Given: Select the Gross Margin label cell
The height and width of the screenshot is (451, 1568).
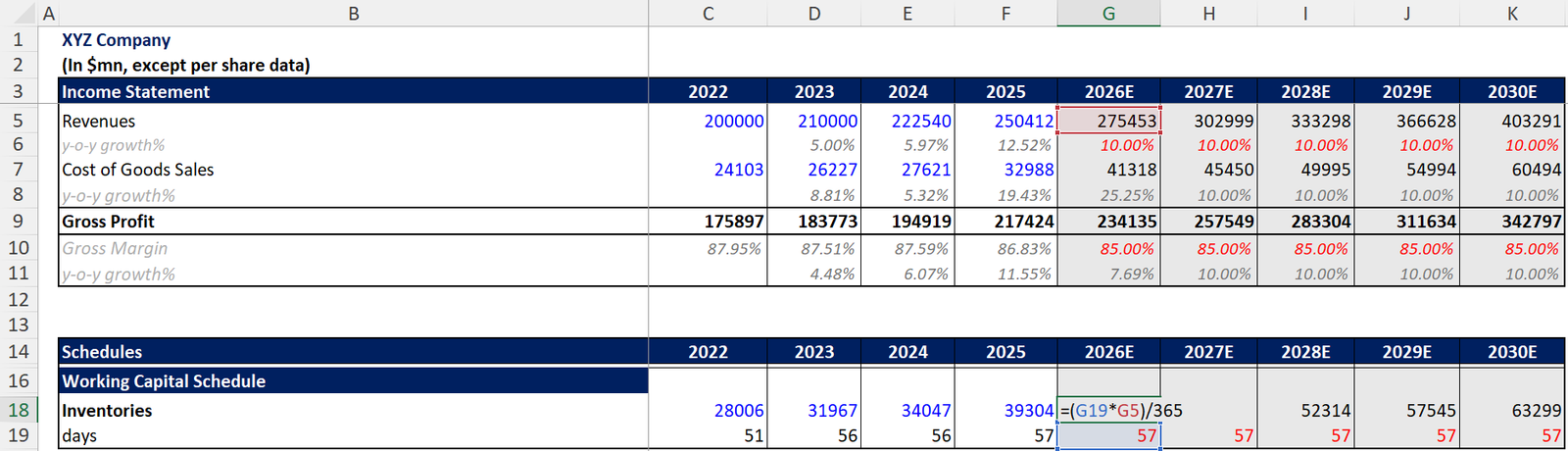Looking at the screenshot, I should coord(353,248).
